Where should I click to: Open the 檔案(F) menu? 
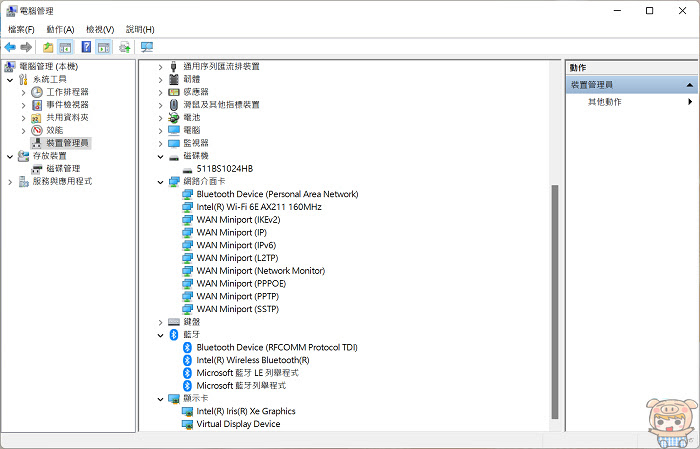21,29
